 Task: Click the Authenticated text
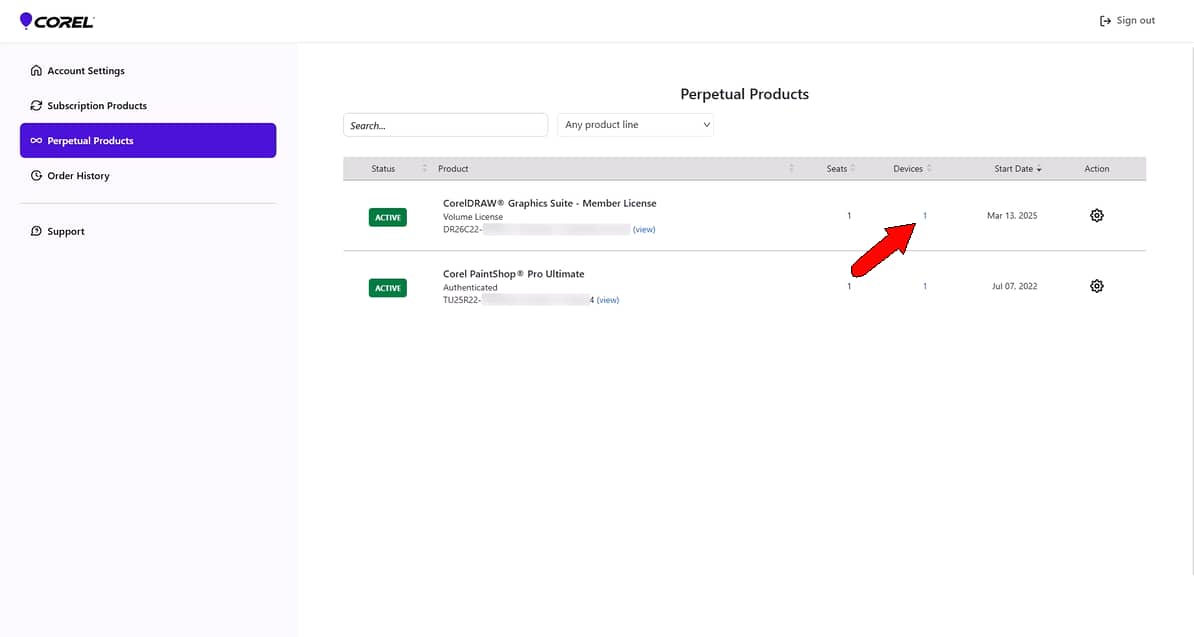(x=470, y=288)
